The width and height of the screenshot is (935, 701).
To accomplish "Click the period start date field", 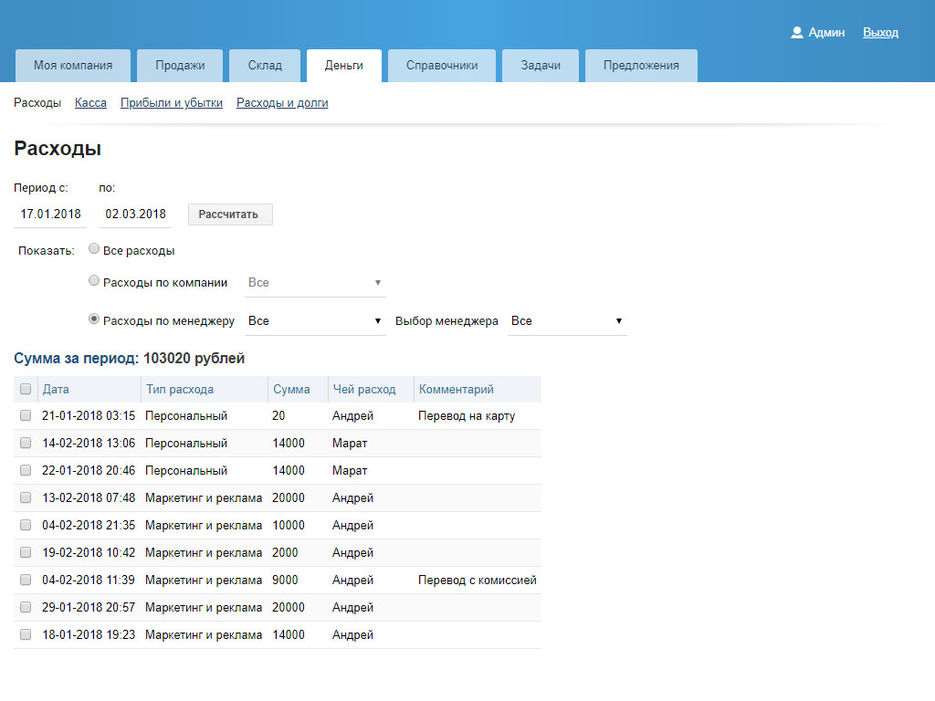I will pyautogui.click(x=51, y=214).
